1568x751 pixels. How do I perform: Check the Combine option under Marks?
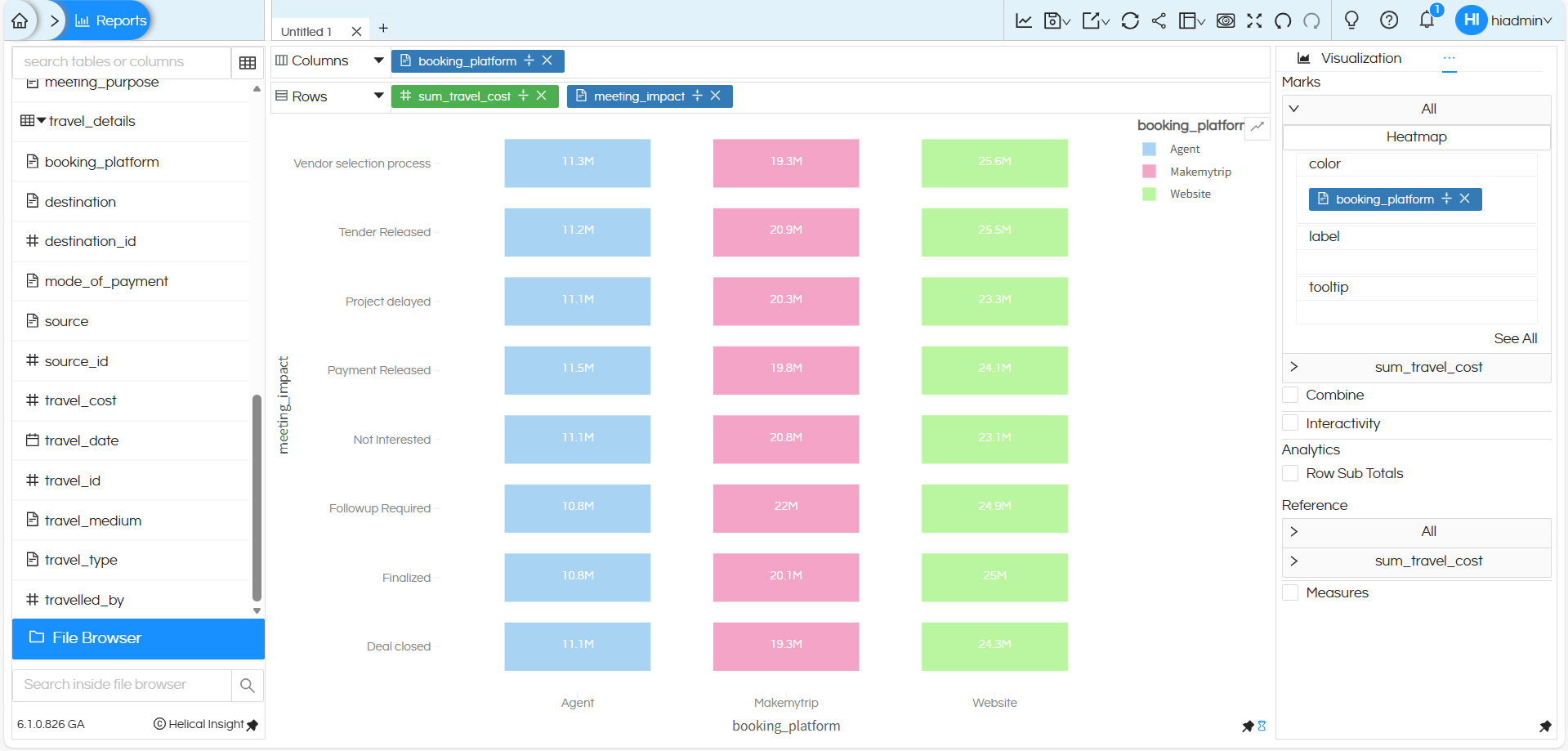(1291, 395)
